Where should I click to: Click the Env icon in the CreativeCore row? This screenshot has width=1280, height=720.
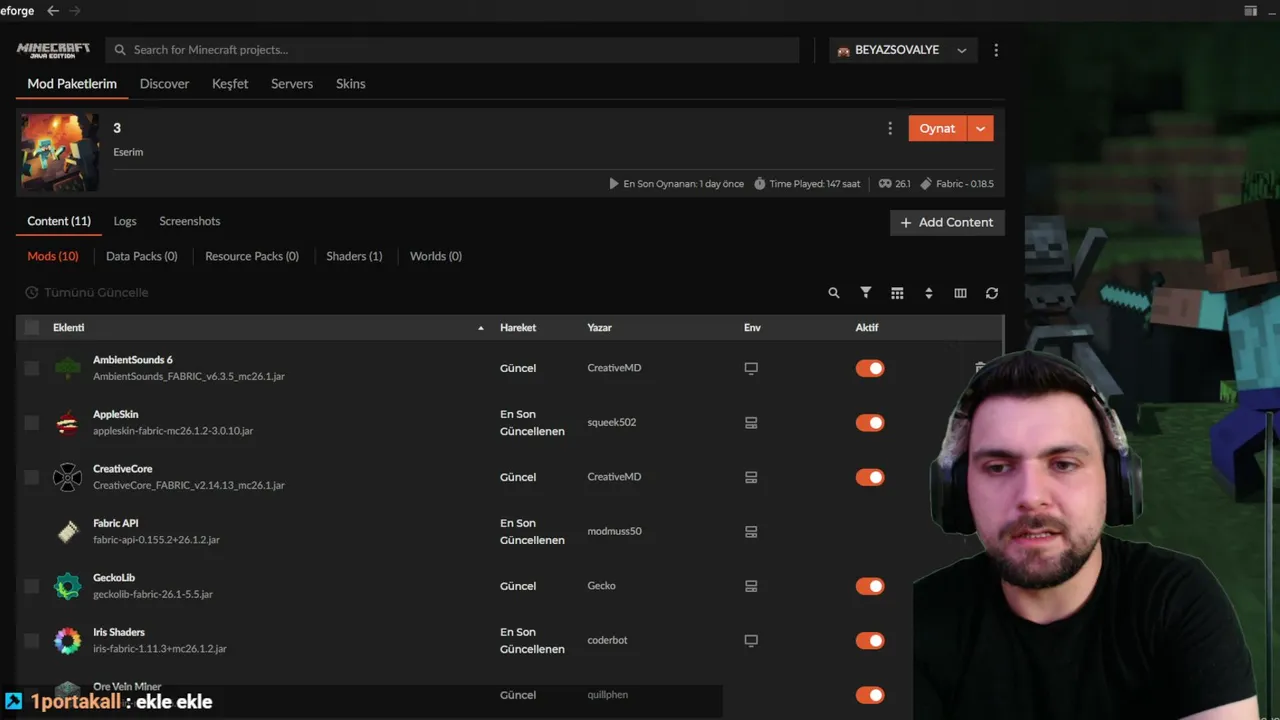point(751,477)
